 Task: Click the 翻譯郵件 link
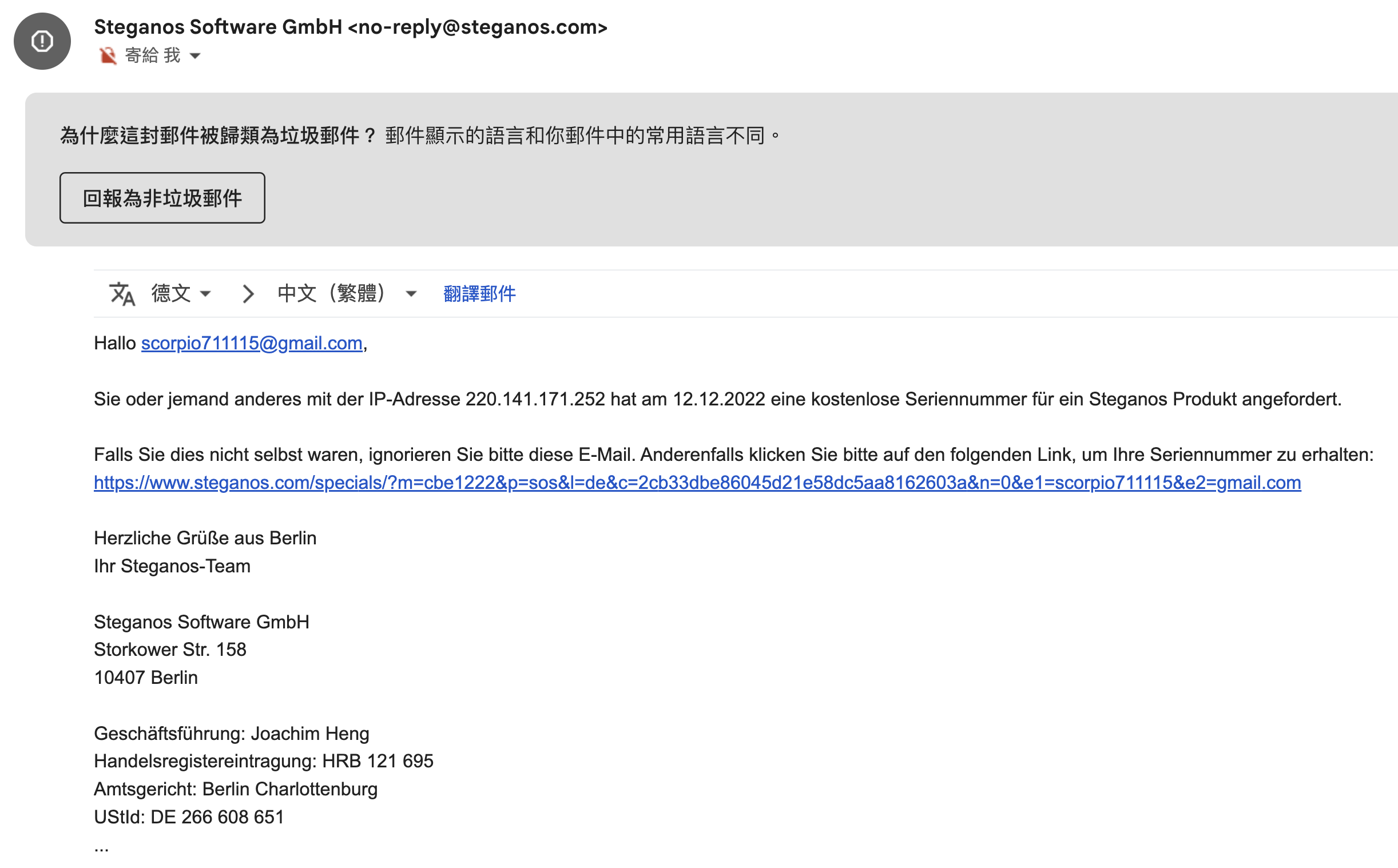click(x=479, y=294)
